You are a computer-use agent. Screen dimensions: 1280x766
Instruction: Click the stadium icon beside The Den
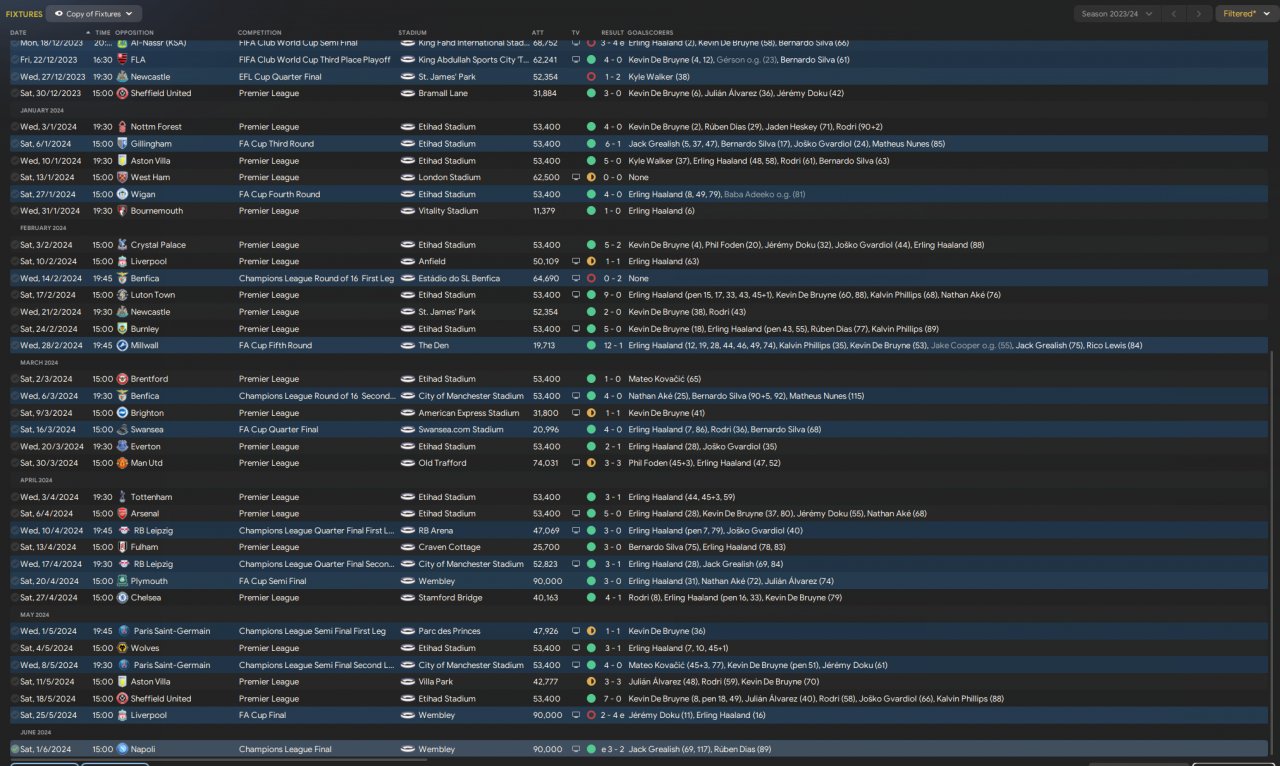407,345
